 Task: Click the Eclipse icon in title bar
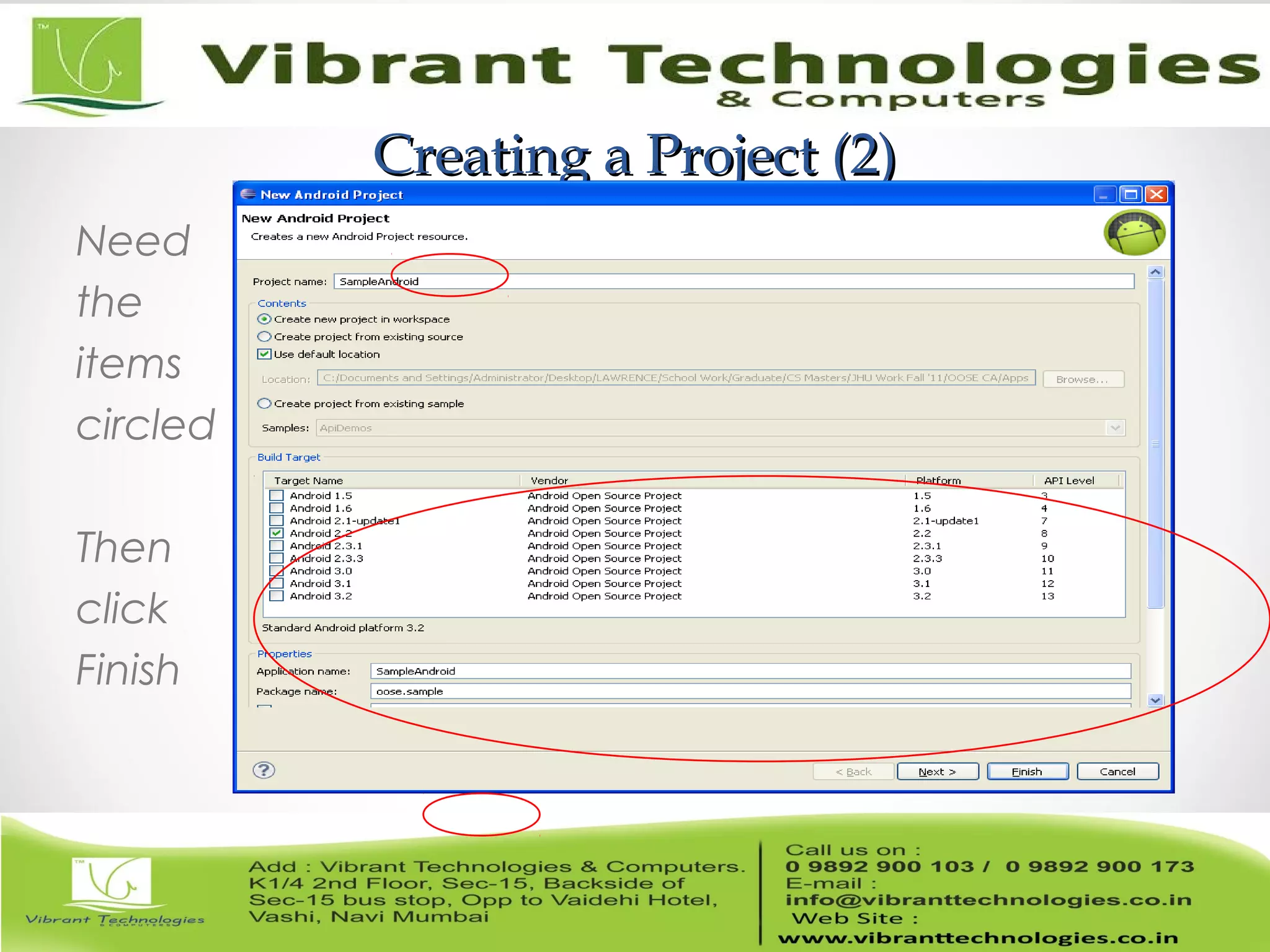click(x=248, y=195)
